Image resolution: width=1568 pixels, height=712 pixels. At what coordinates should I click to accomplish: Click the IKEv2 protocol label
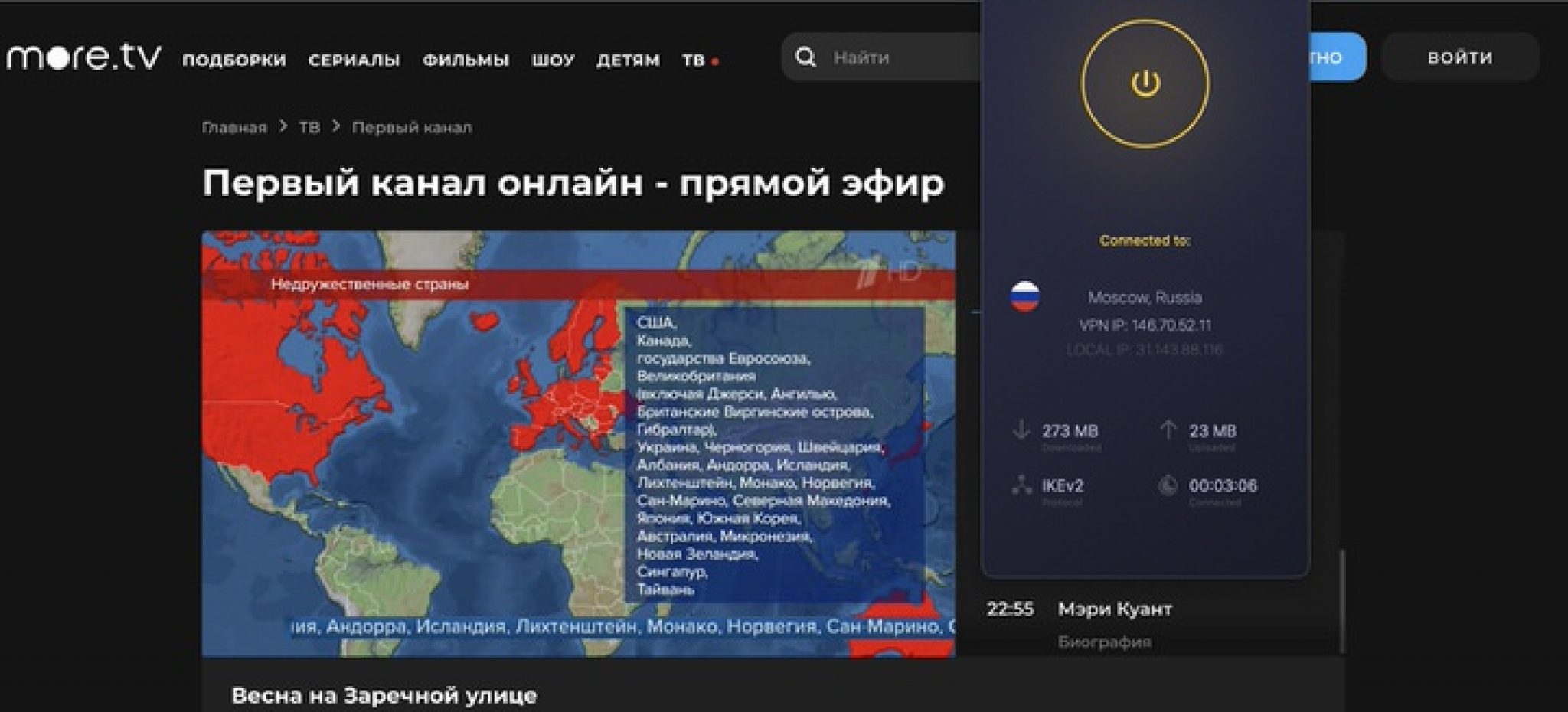click(1063, 485)
